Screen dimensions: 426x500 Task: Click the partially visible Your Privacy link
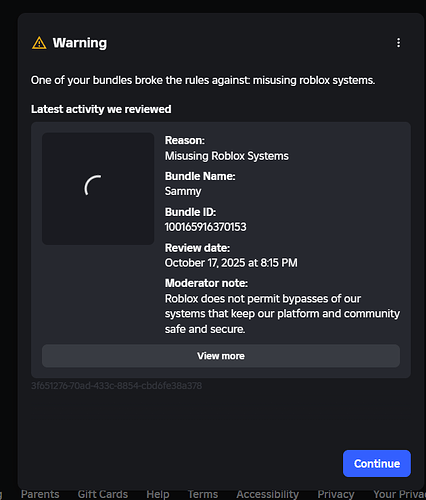coord(399,494)
